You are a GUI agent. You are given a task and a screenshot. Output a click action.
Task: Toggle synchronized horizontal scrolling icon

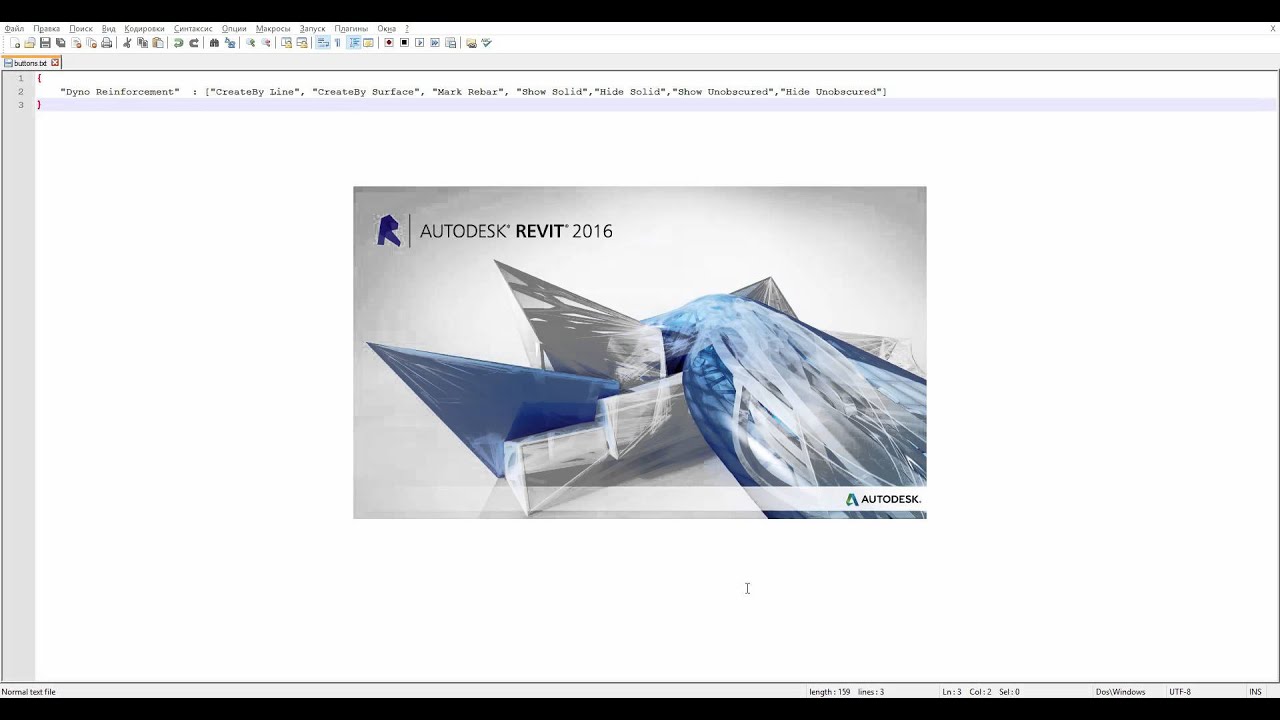[302, 43]
